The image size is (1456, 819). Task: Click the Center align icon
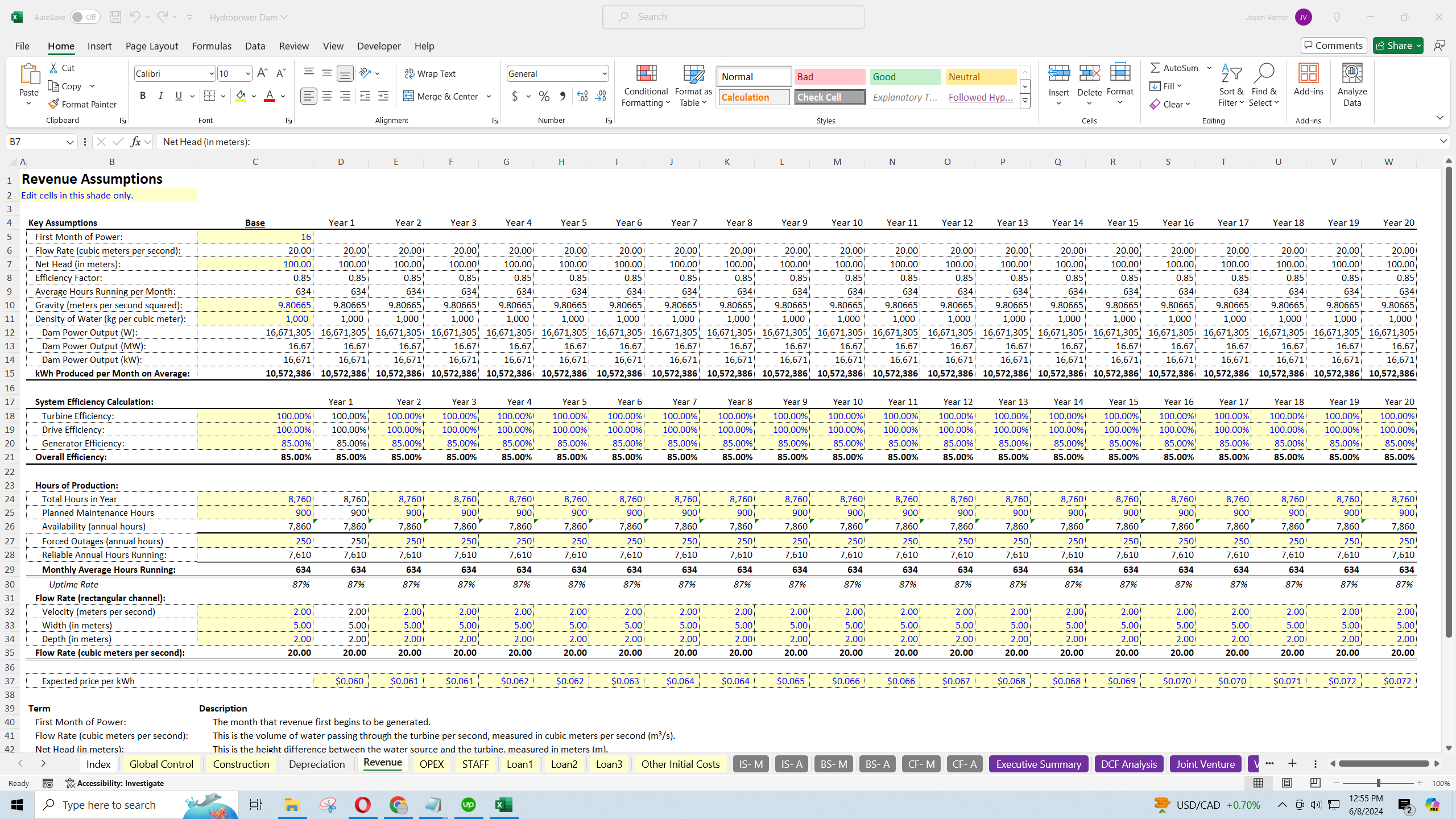[327, 96]
